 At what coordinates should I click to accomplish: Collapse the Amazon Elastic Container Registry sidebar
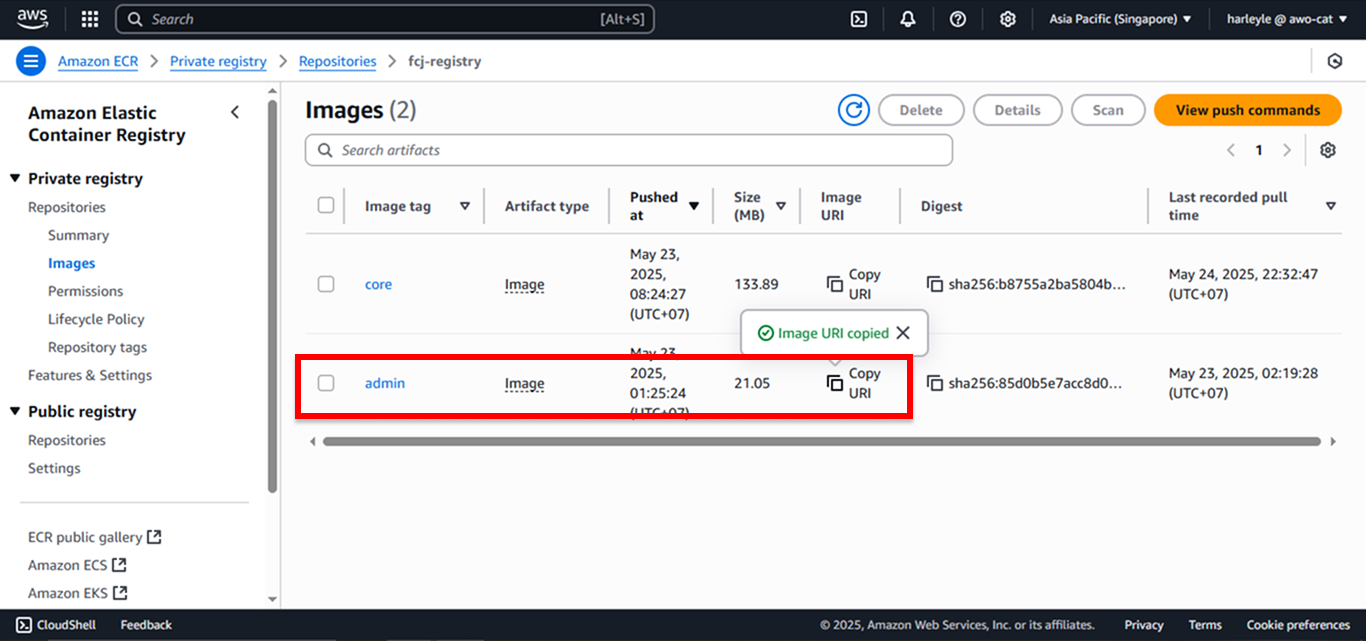[235, 112]
